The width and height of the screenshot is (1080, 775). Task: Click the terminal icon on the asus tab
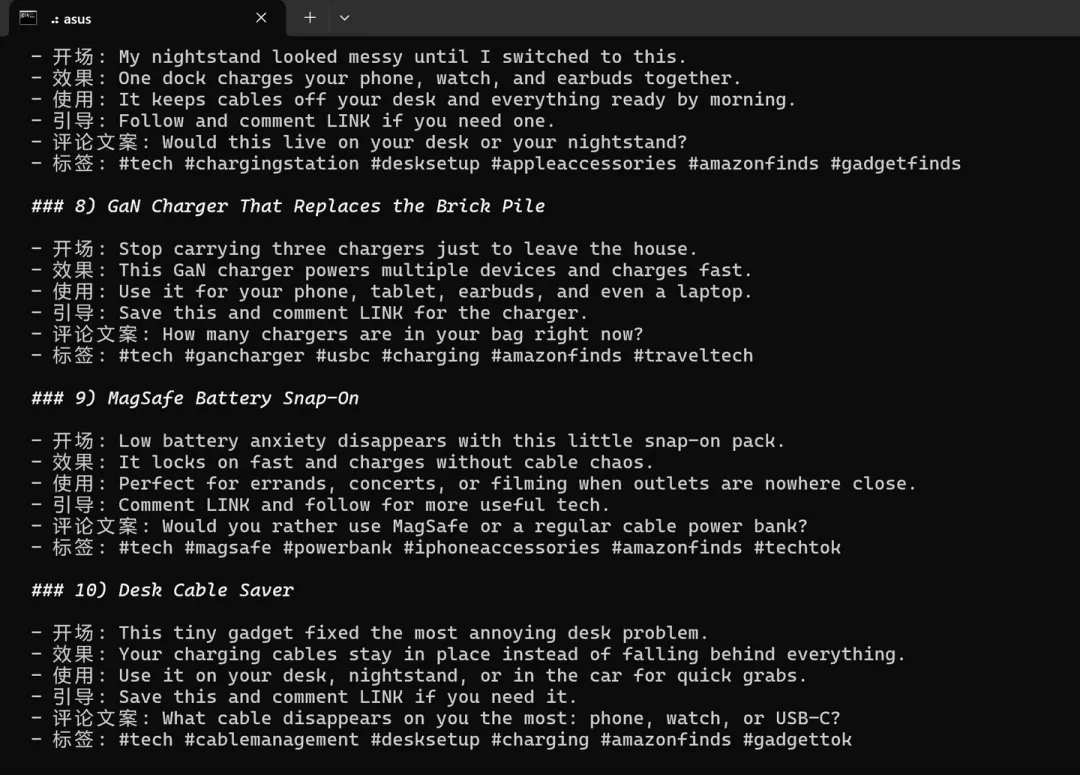(28, 18)
